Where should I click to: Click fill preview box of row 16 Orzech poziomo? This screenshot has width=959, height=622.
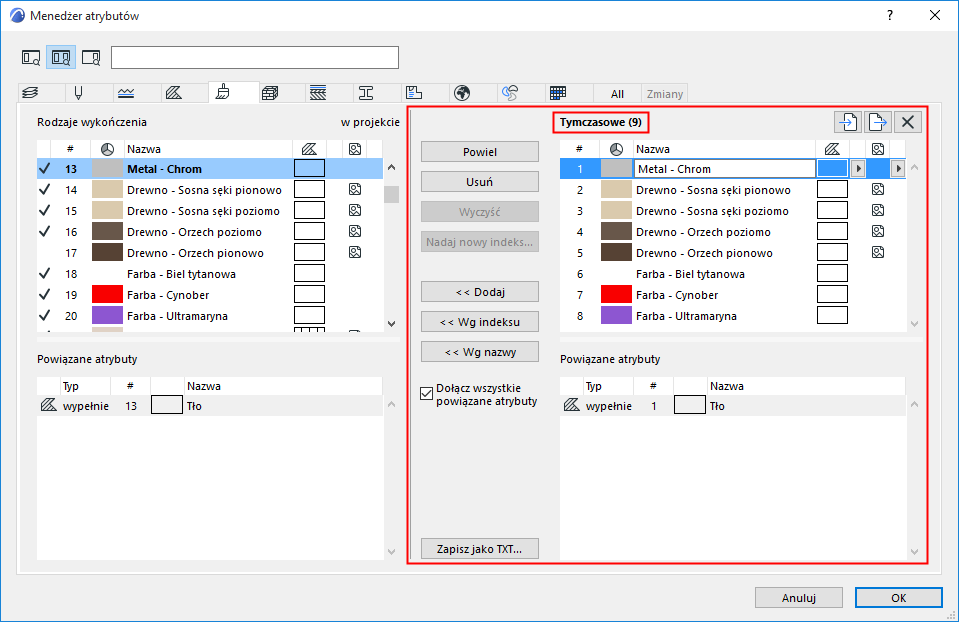tap(309, 232)
